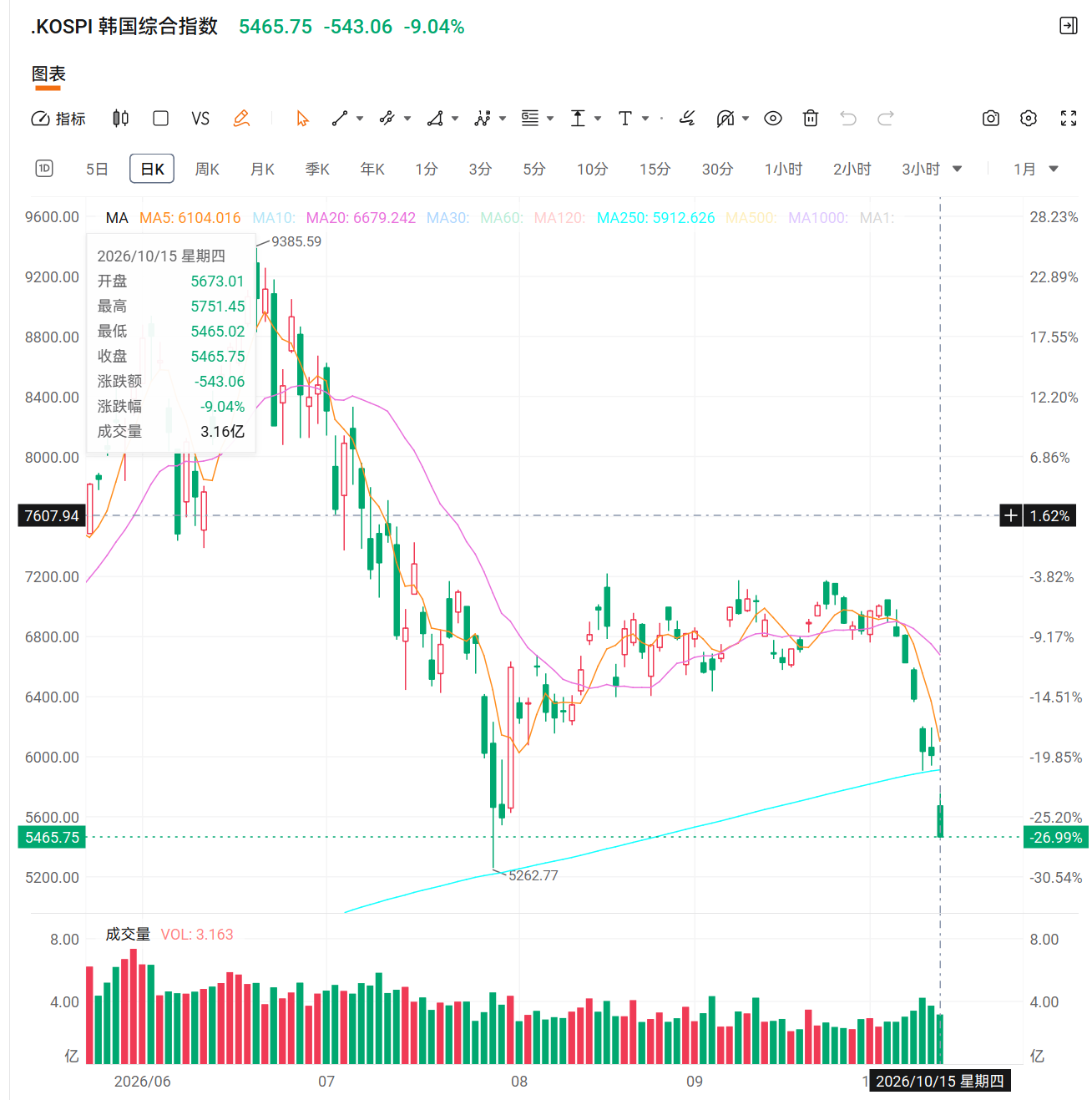Enter fullscreen chart mode
1092x1100 pixels.
point(1069,119)
